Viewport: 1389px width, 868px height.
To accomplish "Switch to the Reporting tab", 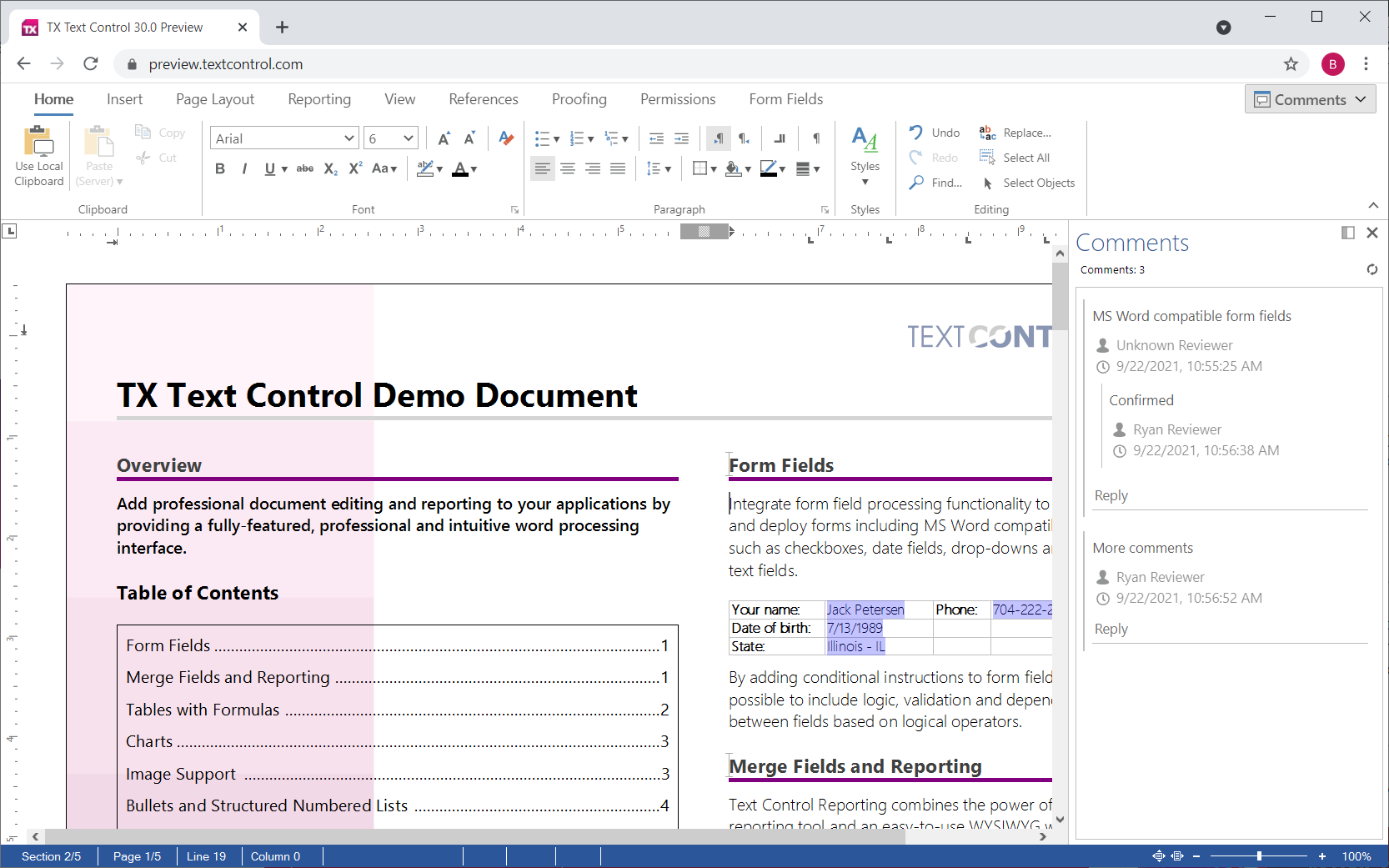I will [319, 99].
